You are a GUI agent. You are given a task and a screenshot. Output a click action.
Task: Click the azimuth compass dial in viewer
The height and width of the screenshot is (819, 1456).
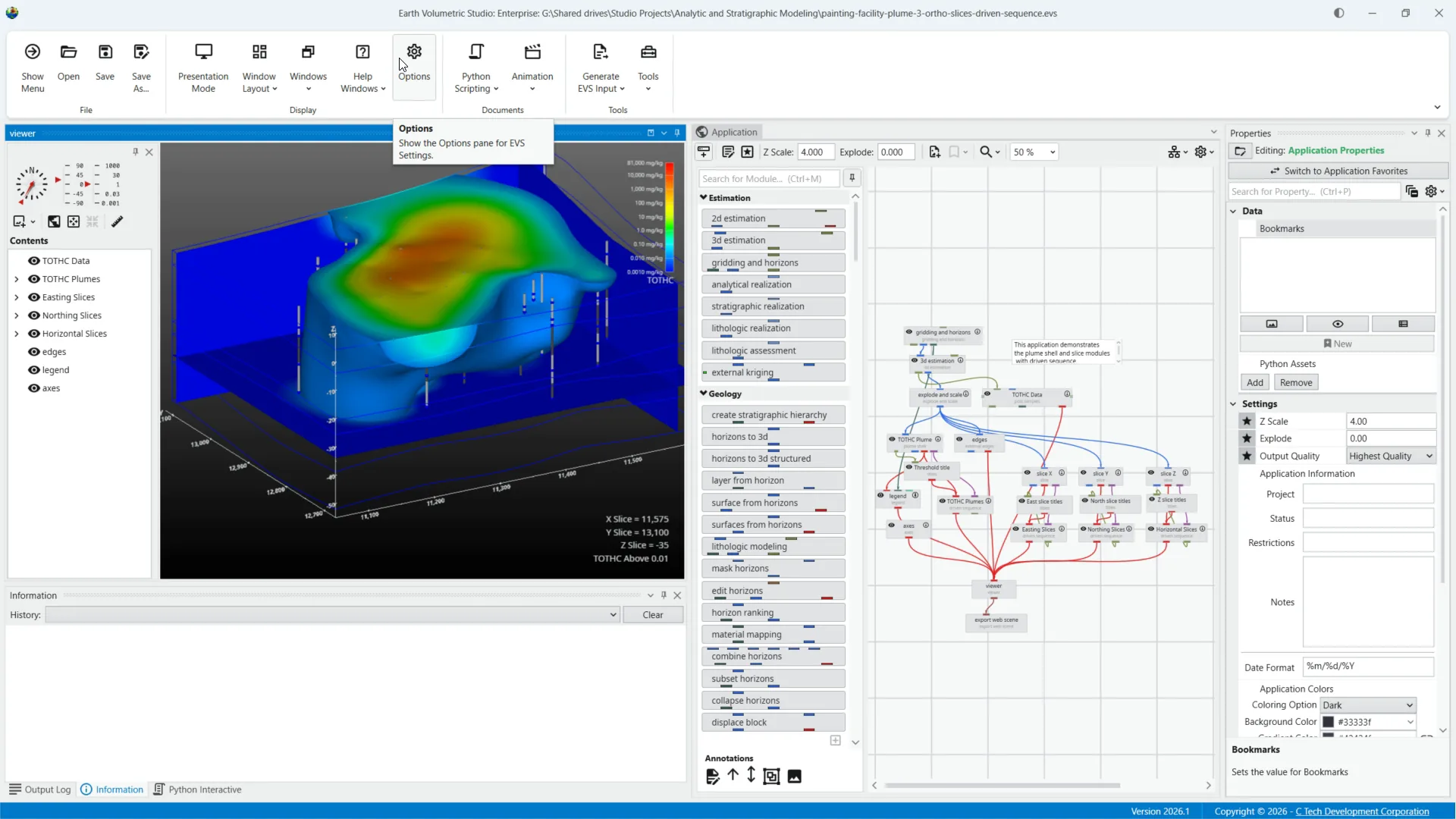(31, 184)
